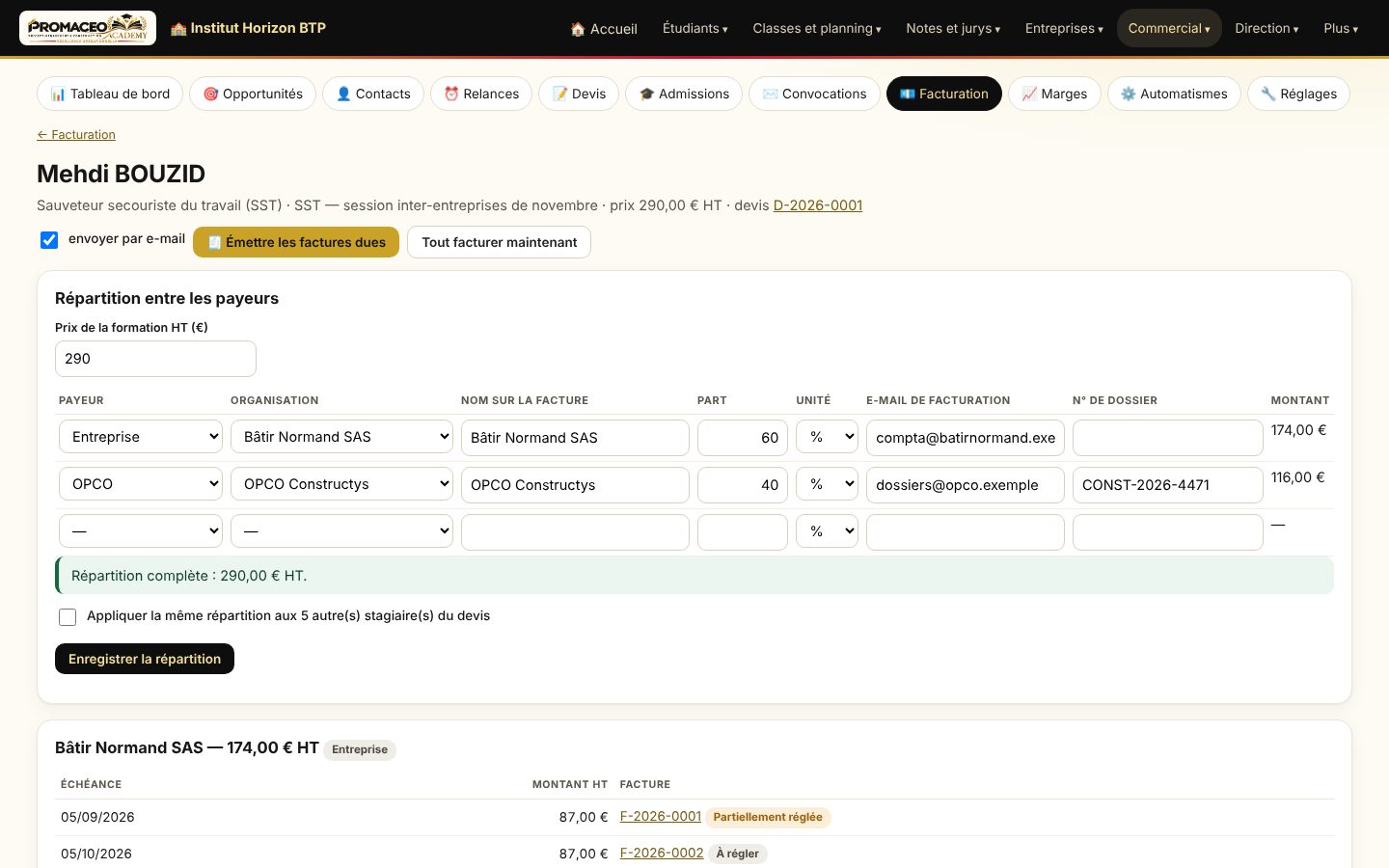This screenshot has width=1389, height=868.
Task: Open Marges chart tab
Action: pos(1054,94)
